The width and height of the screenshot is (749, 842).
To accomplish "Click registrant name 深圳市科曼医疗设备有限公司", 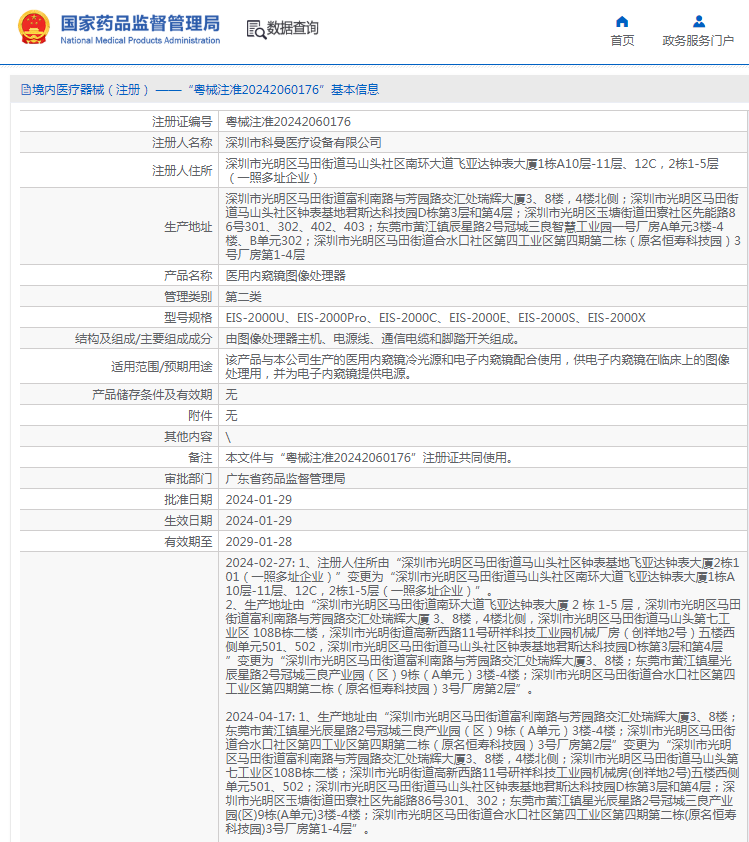I will tap(303, 143).
